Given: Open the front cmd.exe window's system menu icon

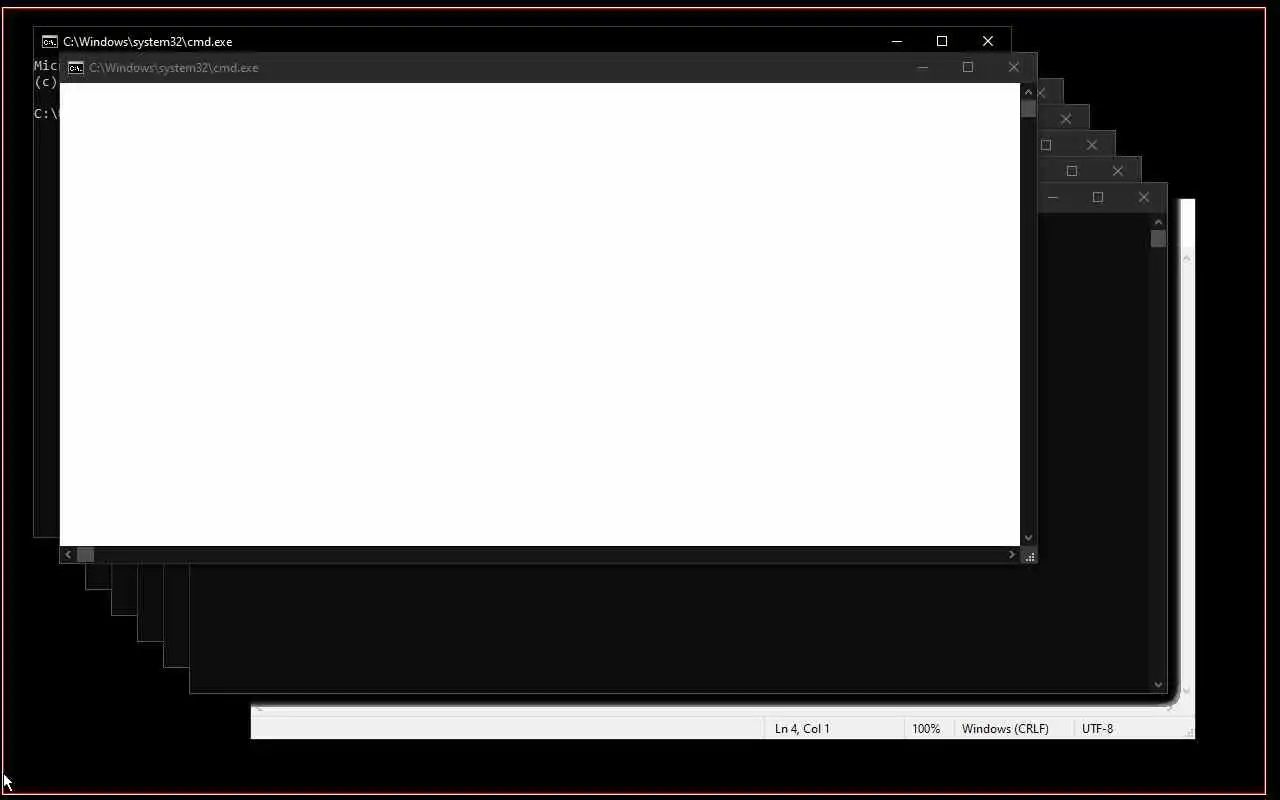Looking at the screenshot, I should [x=75, y=68].
